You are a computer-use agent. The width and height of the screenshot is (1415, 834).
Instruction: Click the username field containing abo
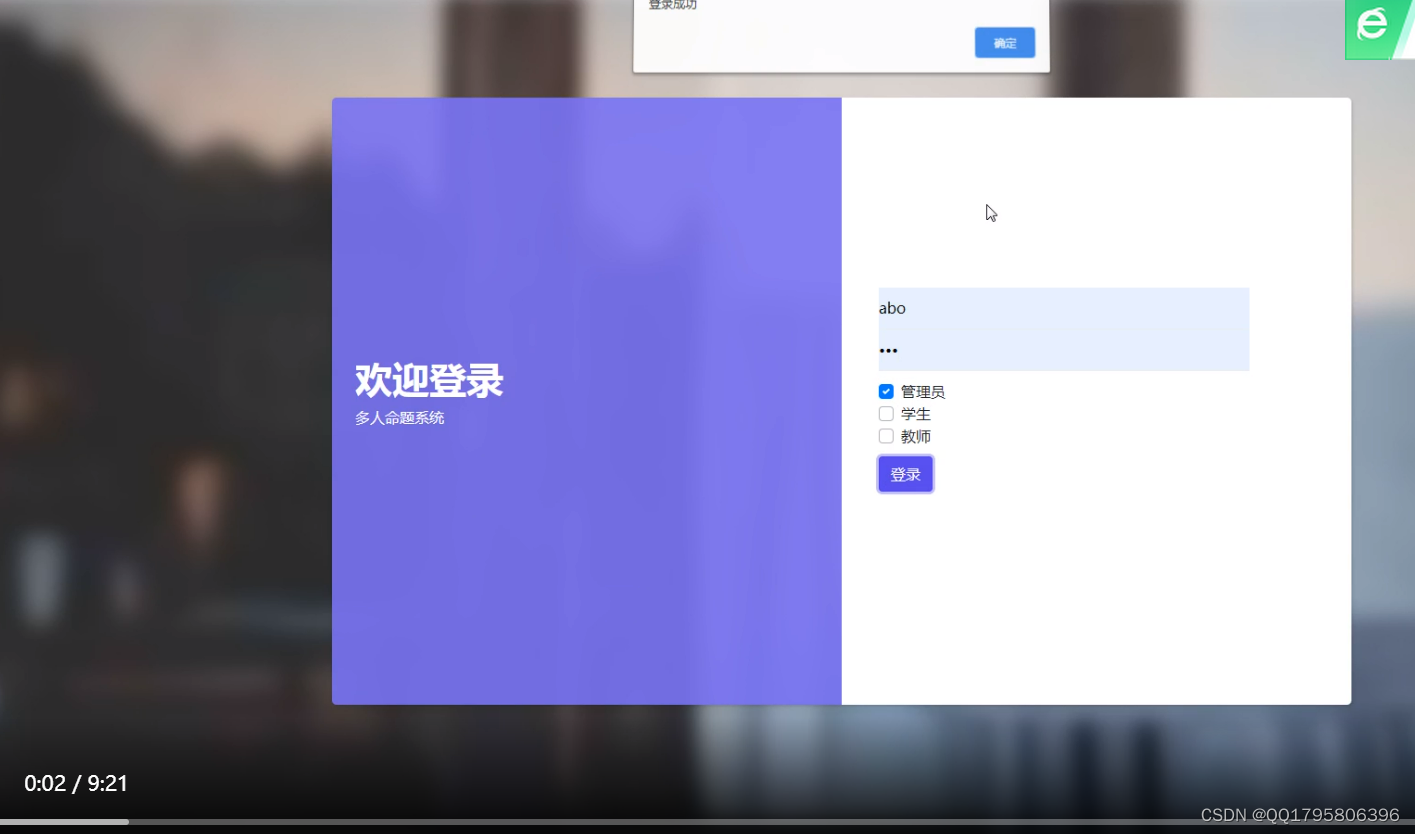coord(1064,308)
